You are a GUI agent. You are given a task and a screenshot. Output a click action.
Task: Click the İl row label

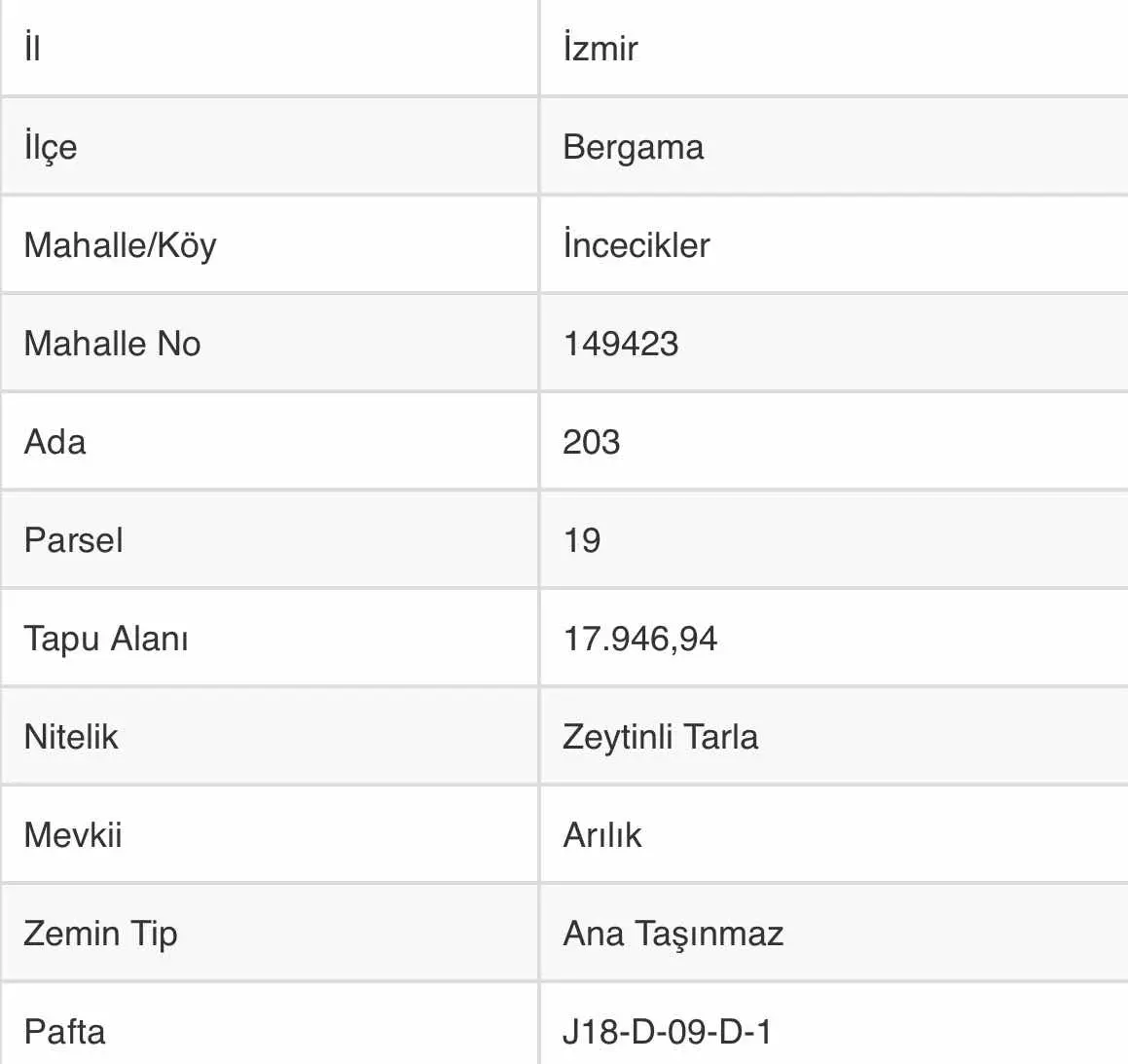(32, 48)
